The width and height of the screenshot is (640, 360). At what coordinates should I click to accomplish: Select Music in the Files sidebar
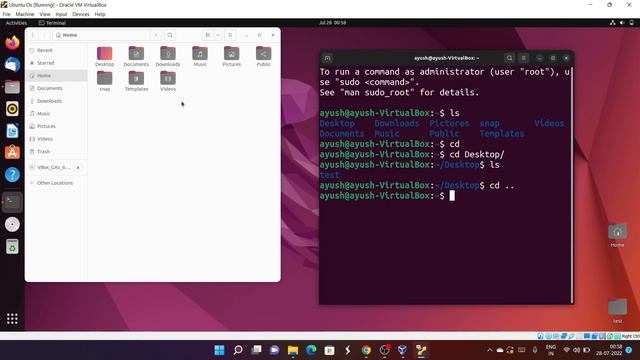point(56,113)
